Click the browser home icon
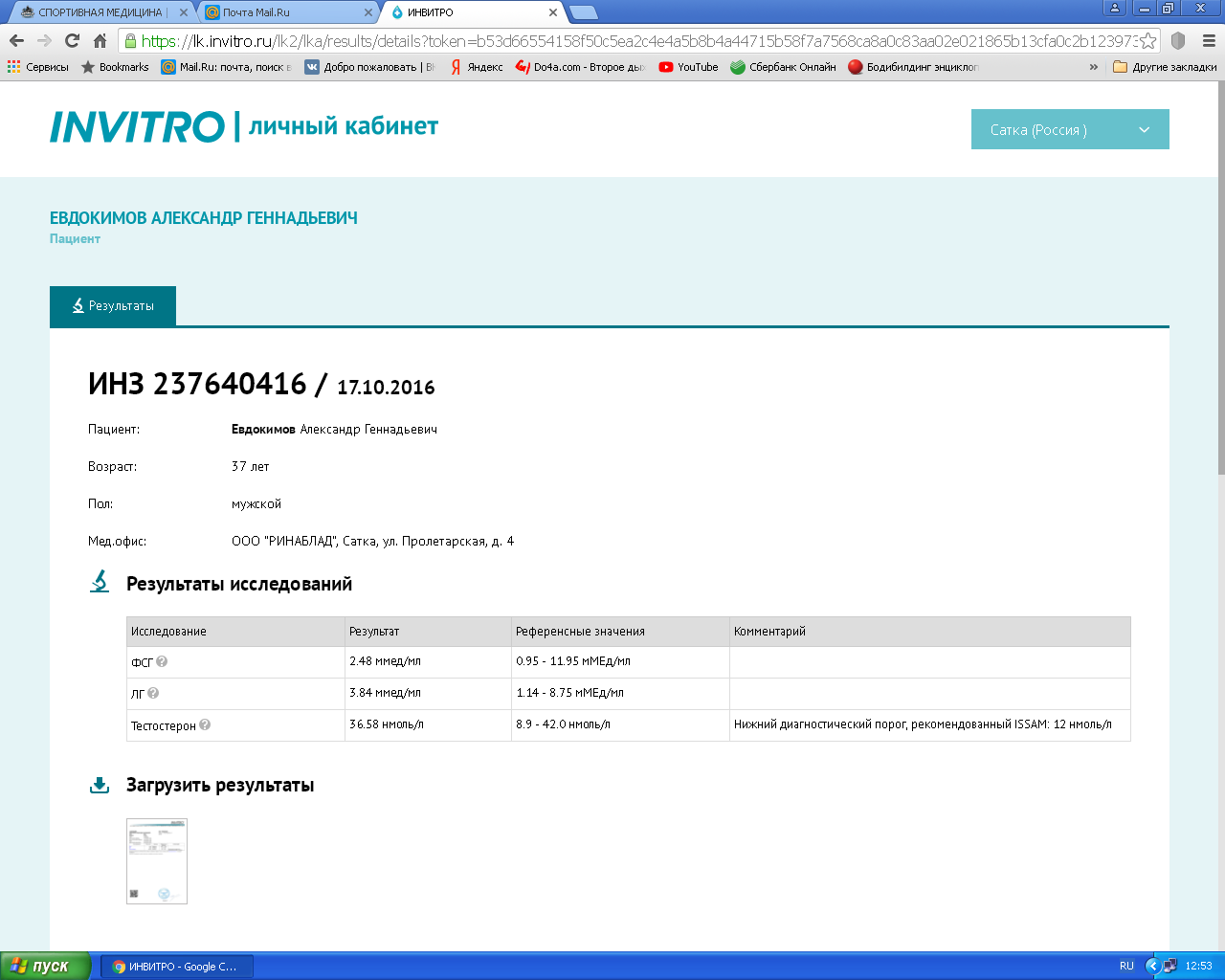Viewport: 1225px width, 980px height. [x=100, y=40]
